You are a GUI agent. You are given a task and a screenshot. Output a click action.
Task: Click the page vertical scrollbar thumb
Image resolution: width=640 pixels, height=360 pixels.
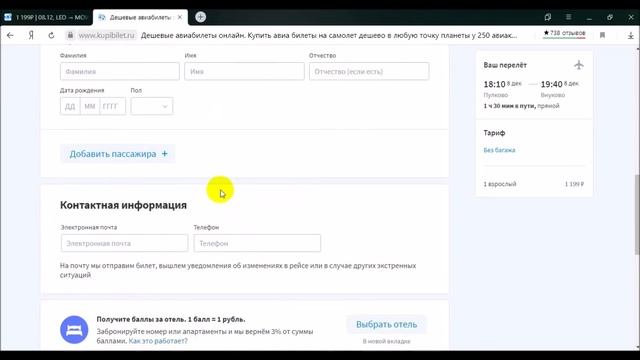pos(637,214)
